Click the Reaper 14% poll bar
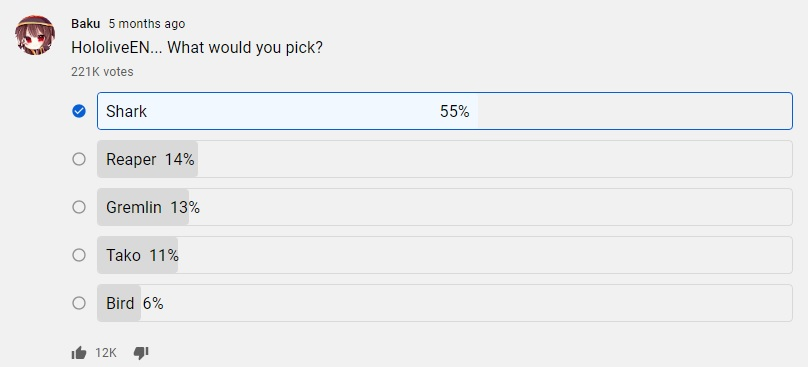The width and height of the screenshot is (808, 367). (445, 159)
